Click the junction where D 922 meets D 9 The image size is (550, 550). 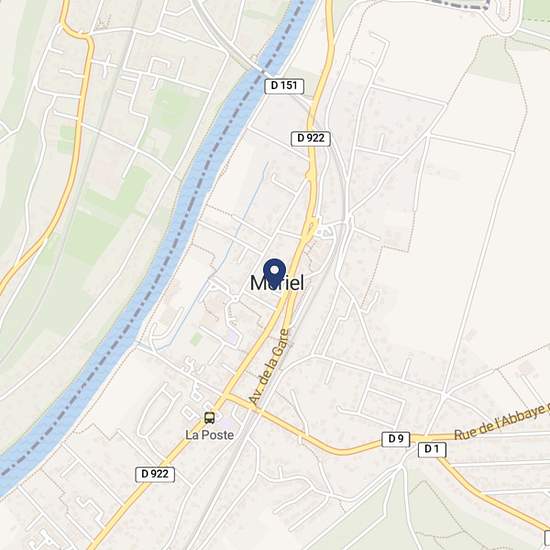227,396
